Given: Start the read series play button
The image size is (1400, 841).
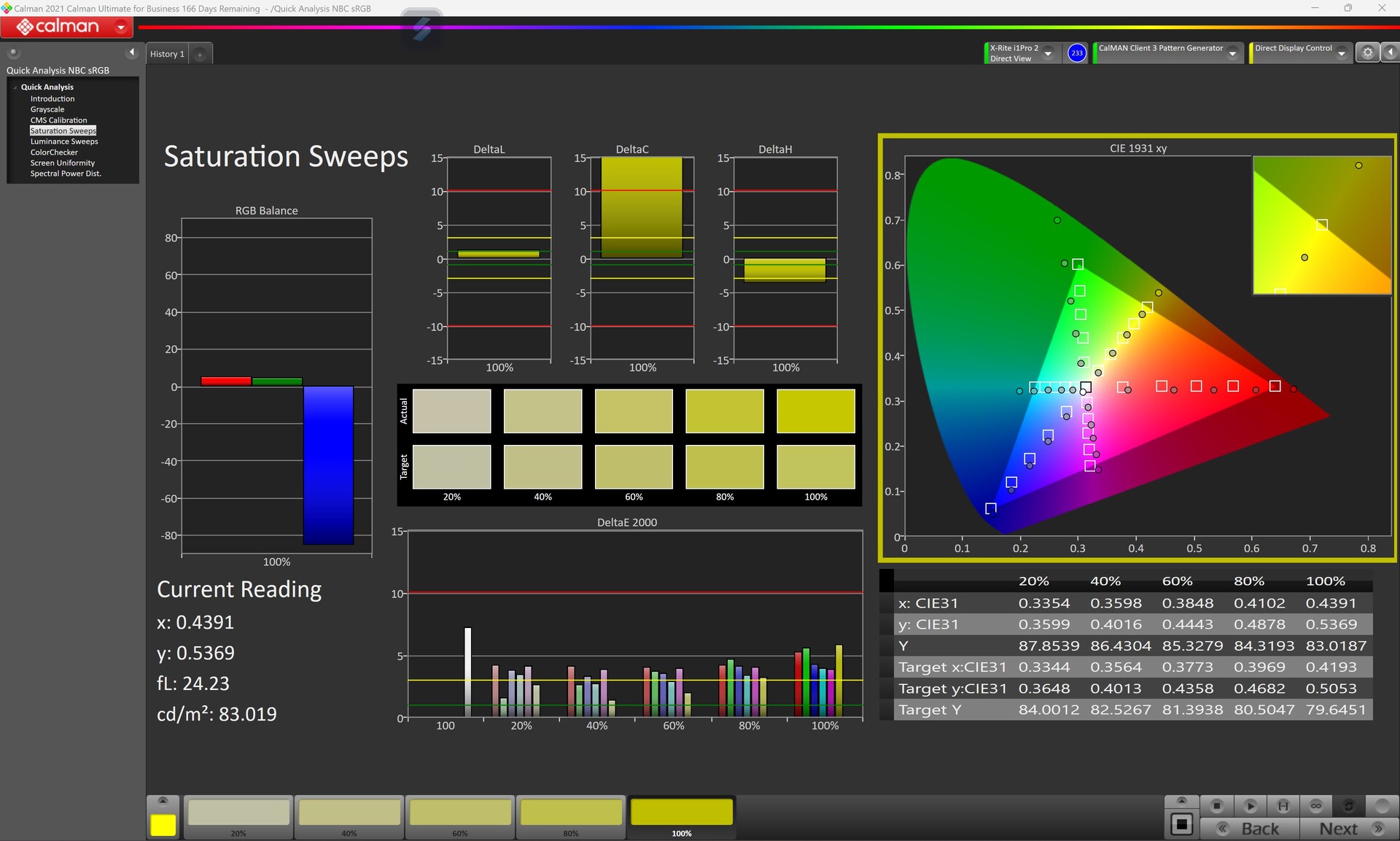Looking at the screenshot, I should [1250, 806].
